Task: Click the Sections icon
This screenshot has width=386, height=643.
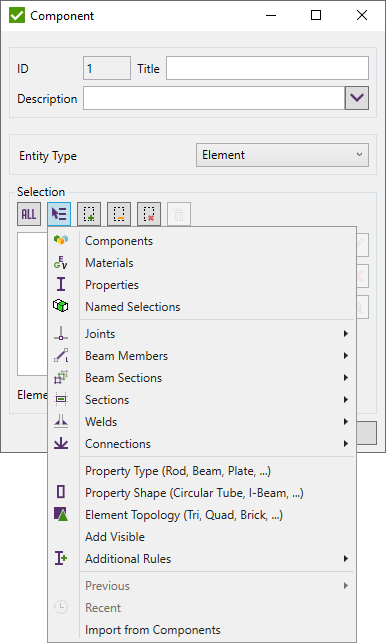Action: coord(61,399)
